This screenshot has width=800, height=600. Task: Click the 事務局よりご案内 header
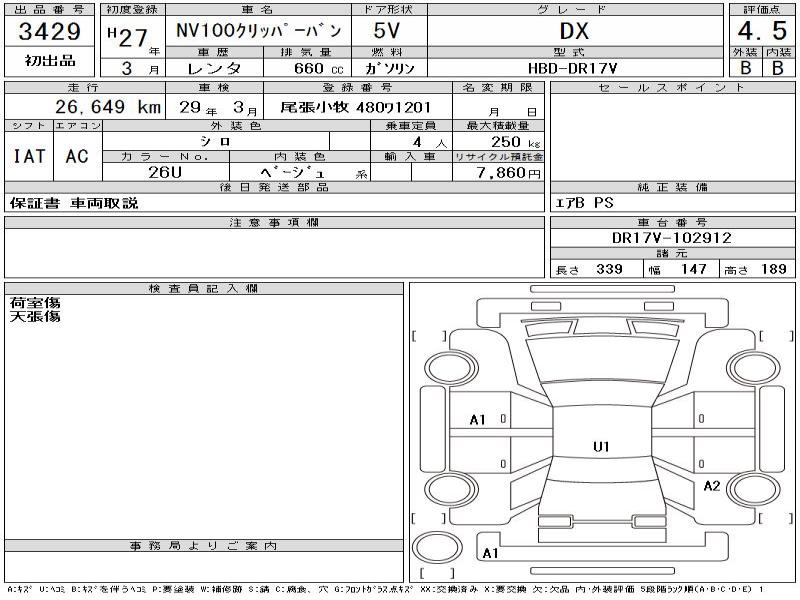click(x=204, y=546)
